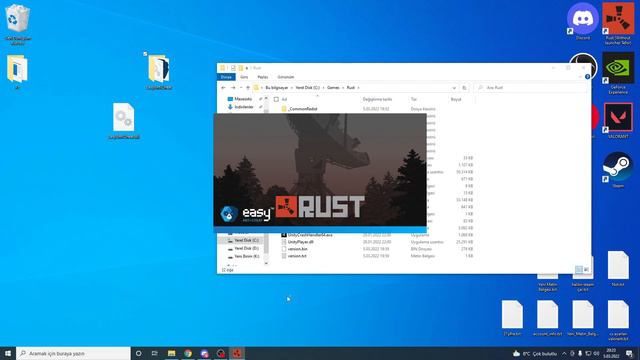Click the taskbar clock and date
The width and height of the screenshot is (640, 360).
(611, 353)
